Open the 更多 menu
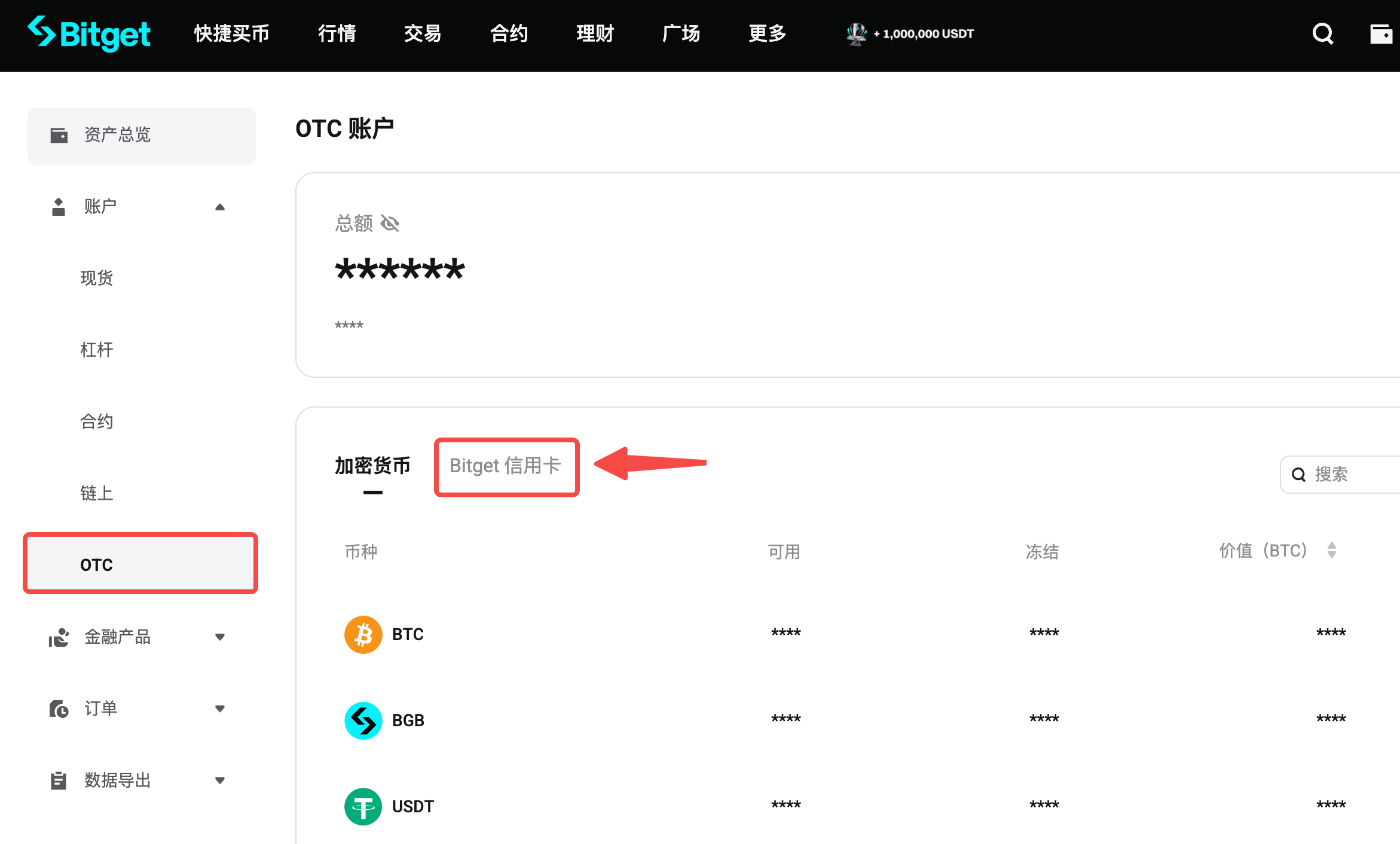 [x=767, y=34]
